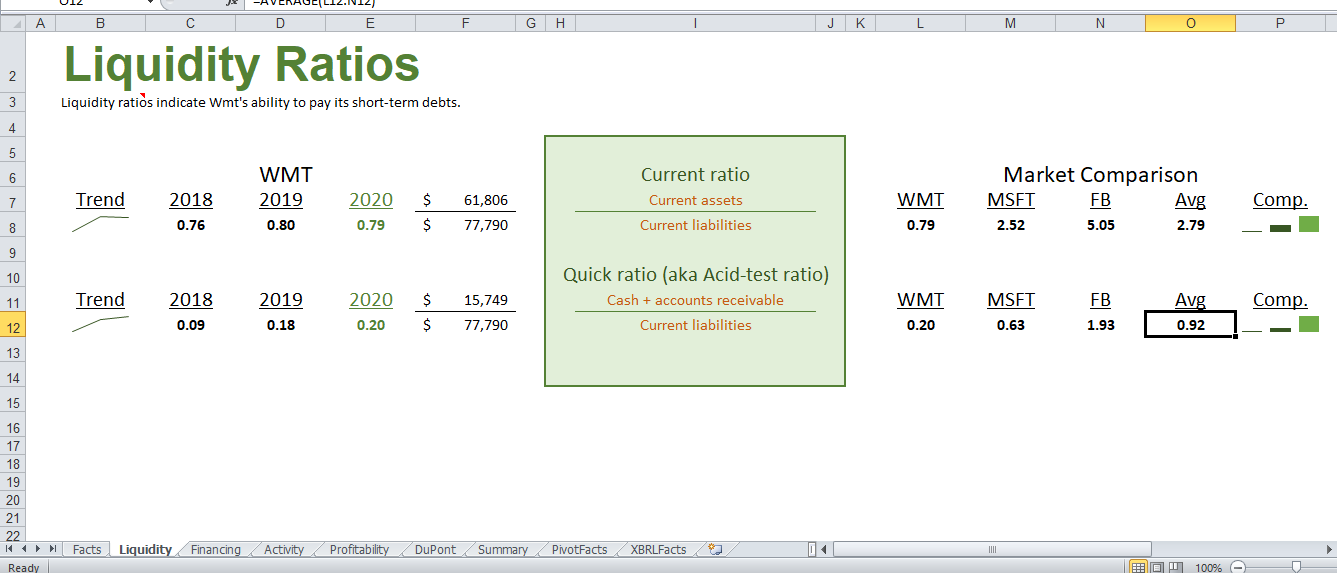
Task: Select column P header
Action: click(x=1280, y=22)
